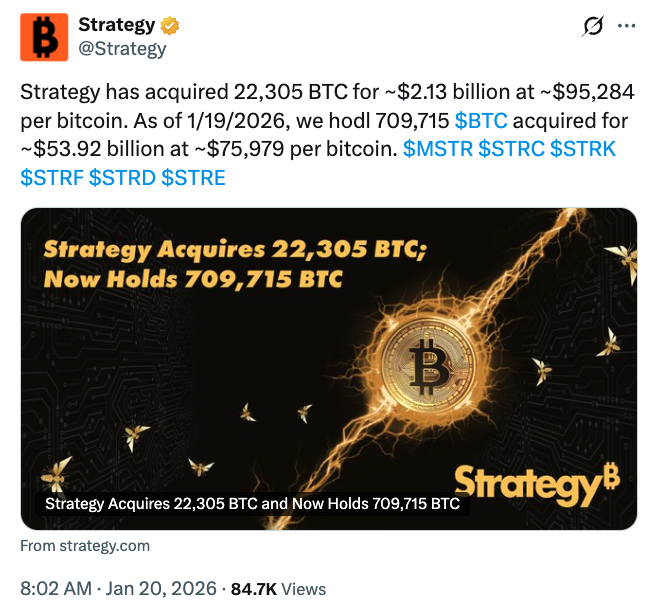Click the 8:02 AM Jan 20, 2026 timestamp
The width and height of the screenshot is (656, 611).
116,589
